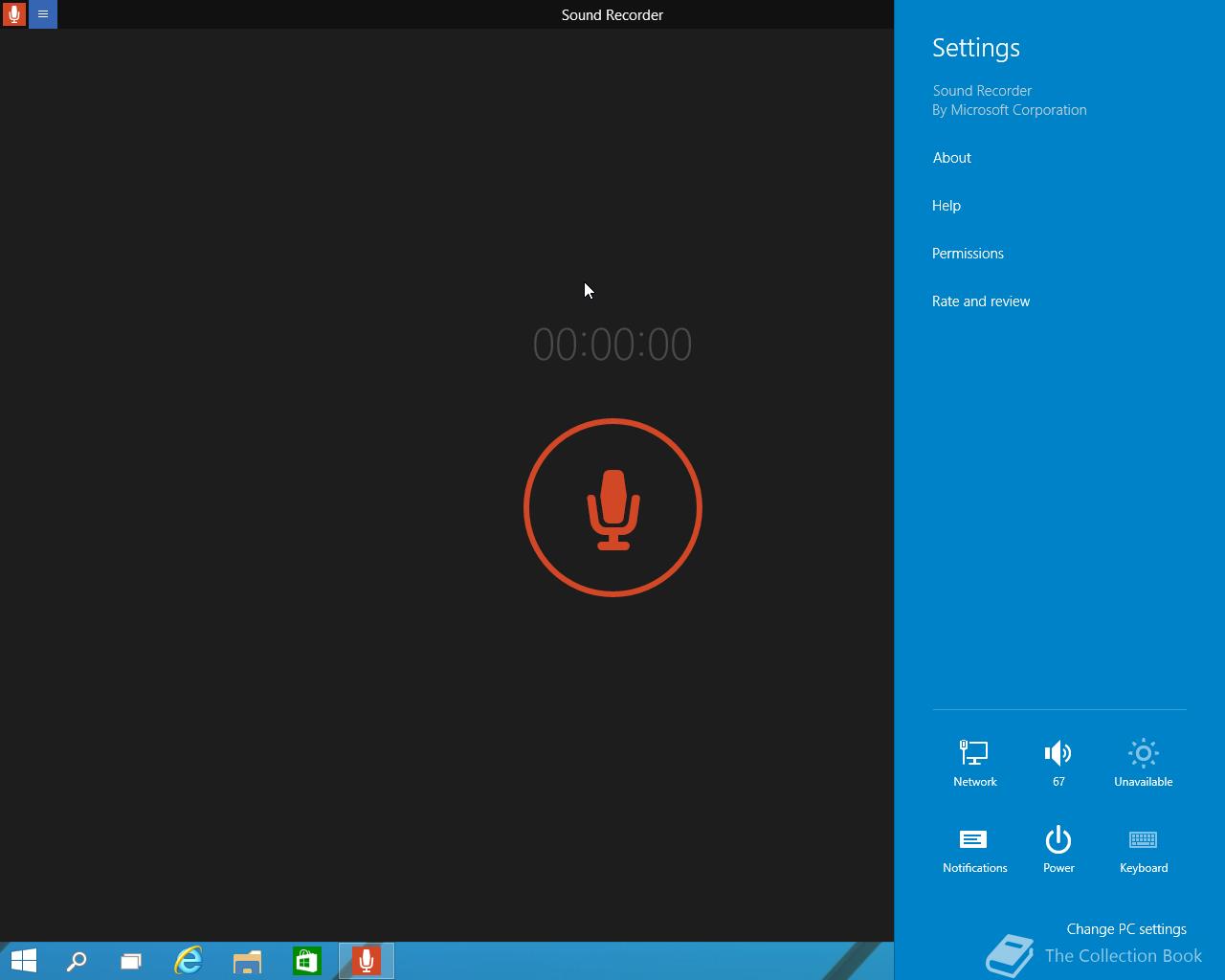Open Rate and review
The height and width of the screenshot is (980, 1225).
tap(981, 301)
